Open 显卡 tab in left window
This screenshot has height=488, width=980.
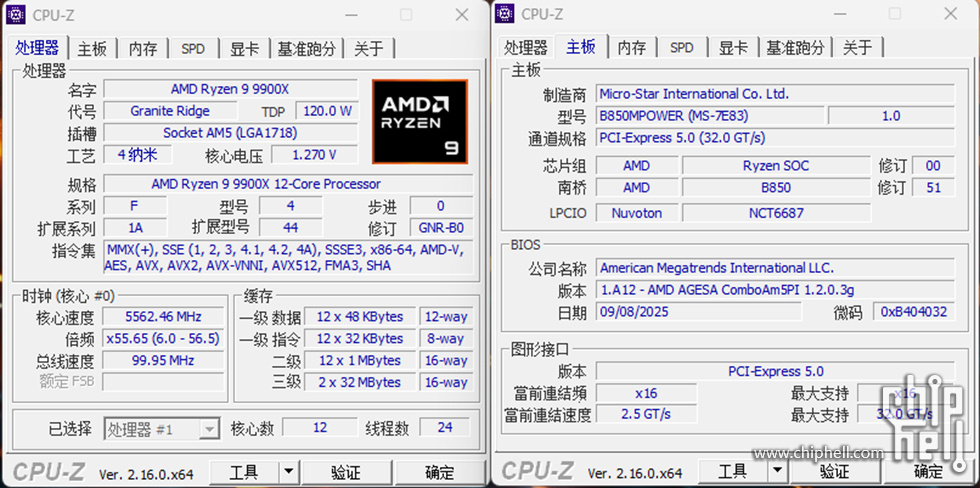[244, 48]
